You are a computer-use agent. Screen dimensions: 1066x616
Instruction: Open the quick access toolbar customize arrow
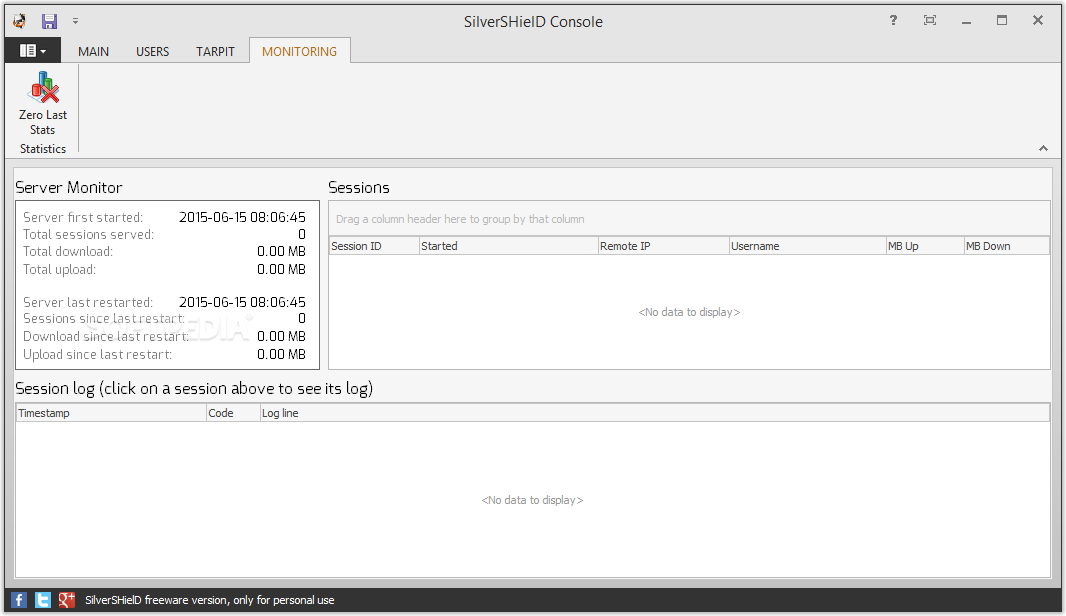click(75, 21)
